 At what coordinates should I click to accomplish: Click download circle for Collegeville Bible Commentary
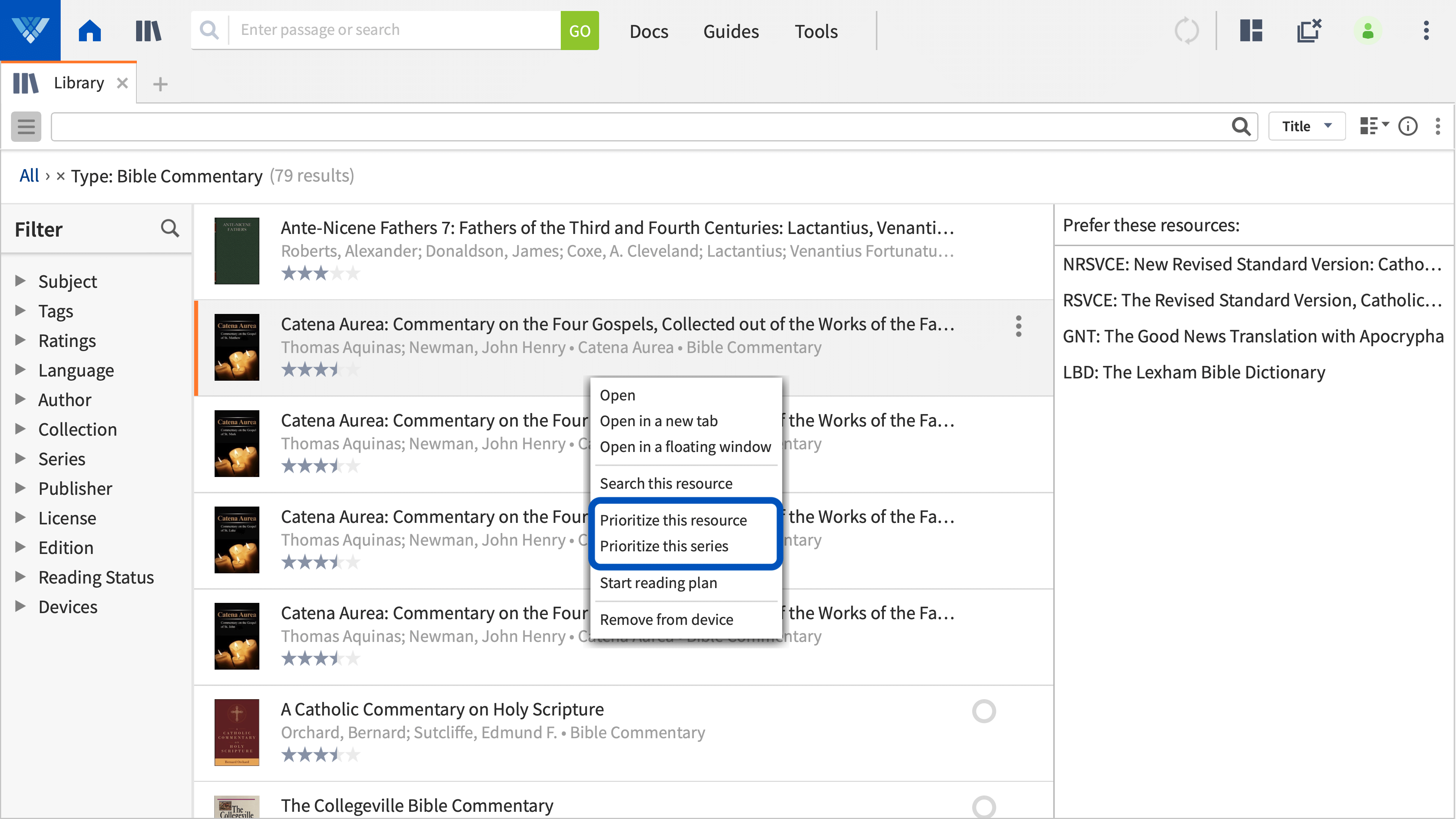tap(984, 807)
